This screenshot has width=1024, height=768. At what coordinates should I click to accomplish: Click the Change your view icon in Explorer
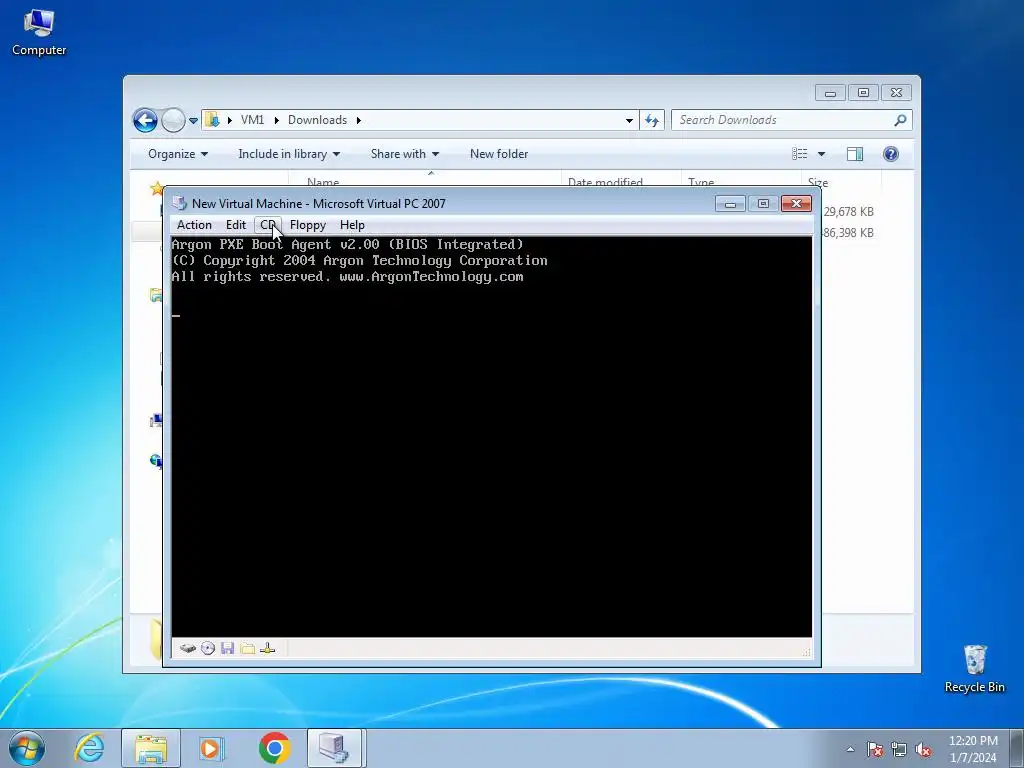pyautogui.click(x=799, y=154)
